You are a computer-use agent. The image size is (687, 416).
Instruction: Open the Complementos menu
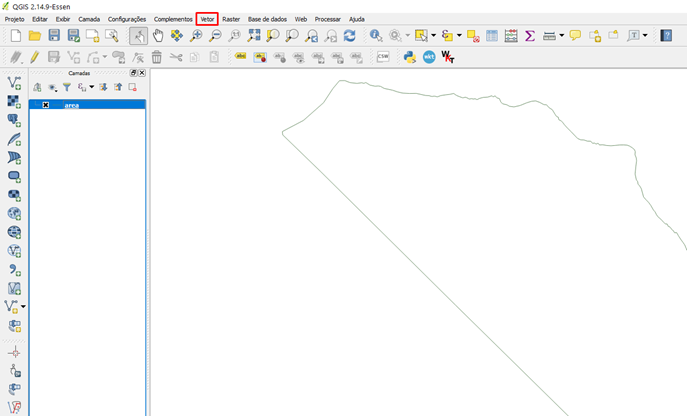173,19
